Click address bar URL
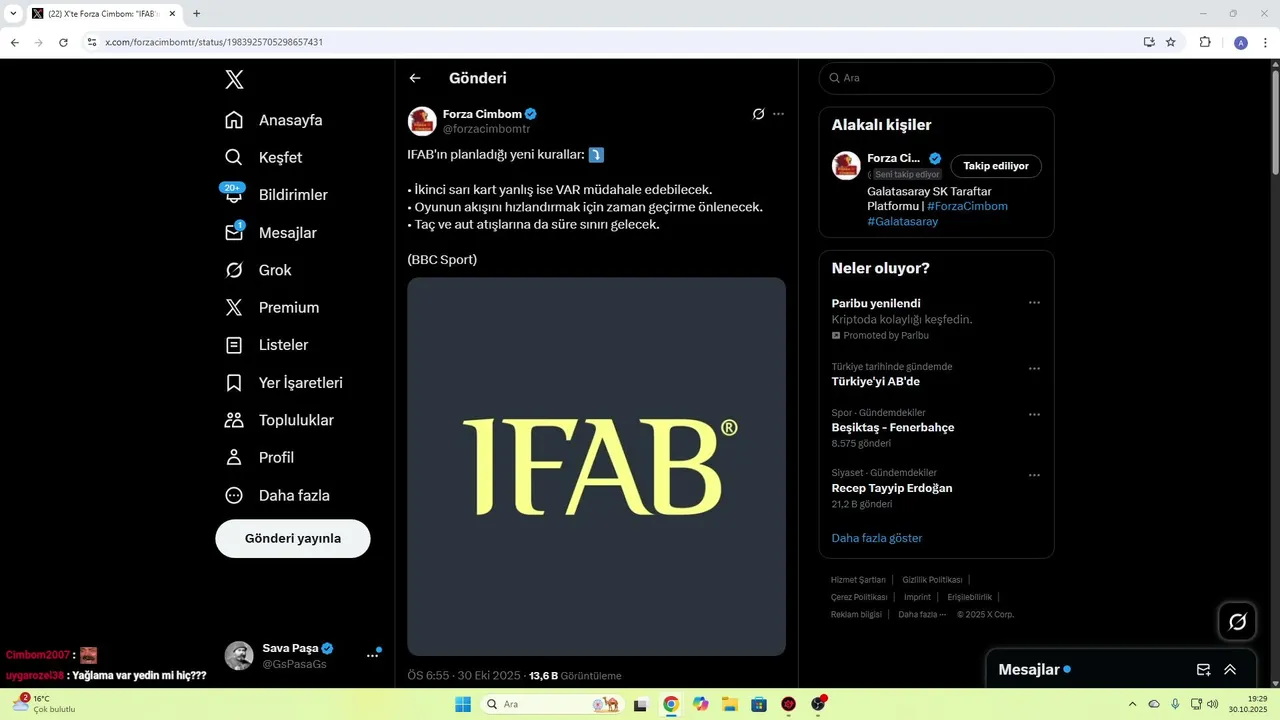Image resolution: width=1280 pixels, height=720 pixels. pyautogui.click(x=214, y=42)
